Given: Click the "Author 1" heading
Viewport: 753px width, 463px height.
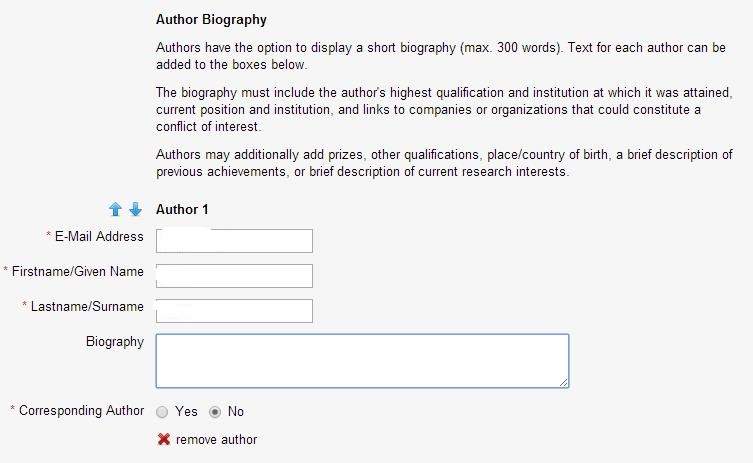Looking at the screenshot, I should pos(184,210).
